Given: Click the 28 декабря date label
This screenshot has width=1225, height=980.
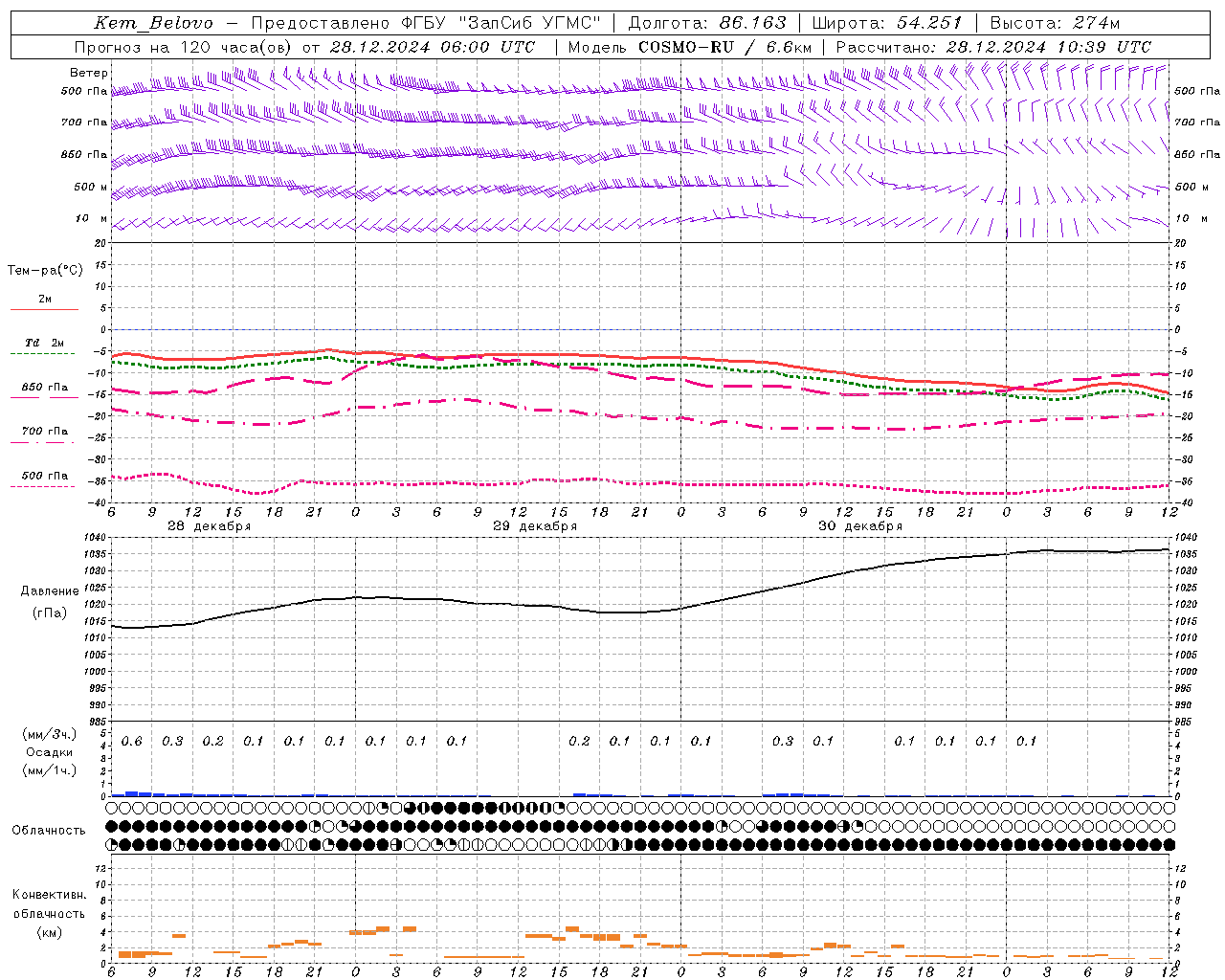Looking at the screenshot, I should (x=209, y=526).
